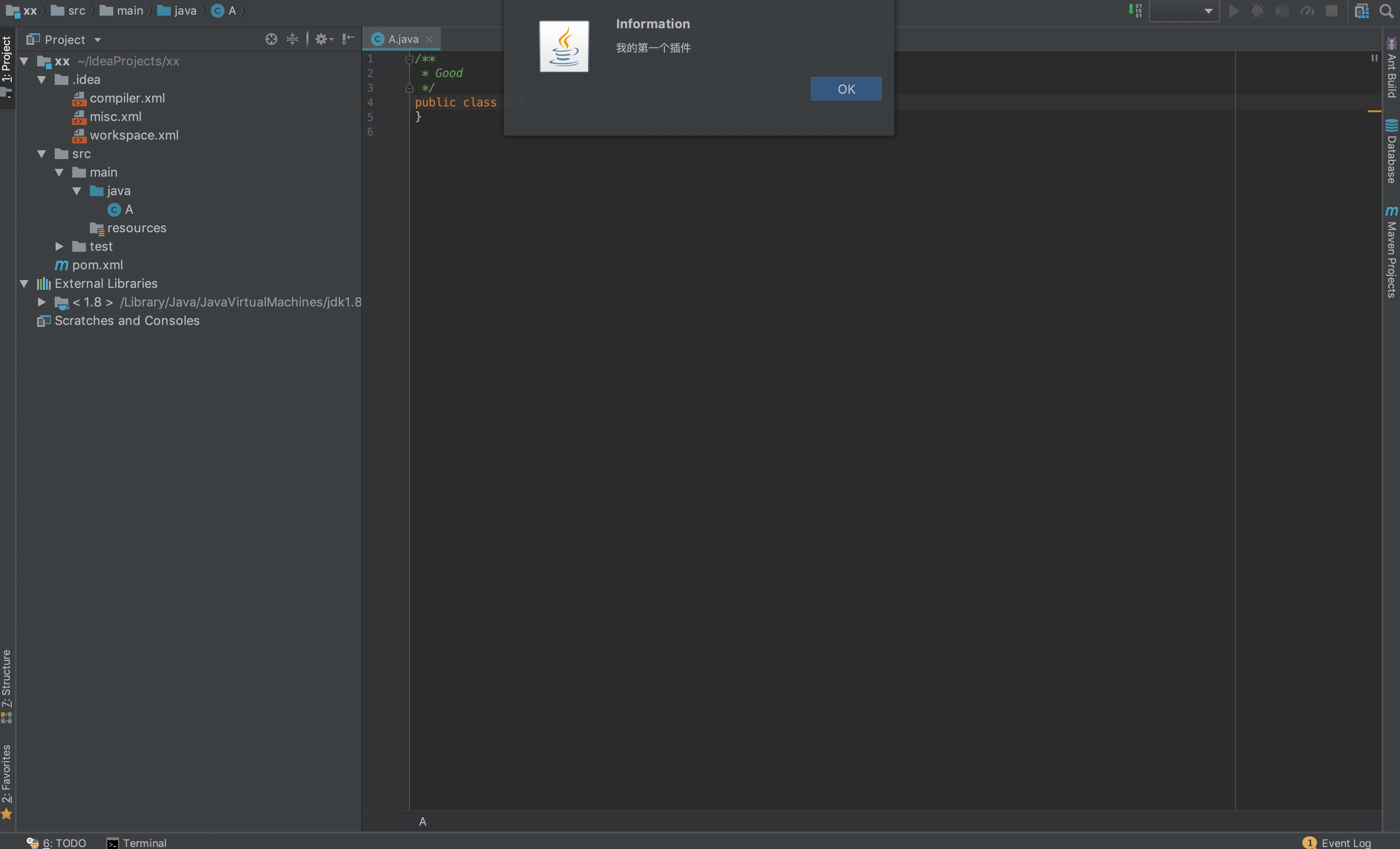Click the xx breadcrumb in navigation bar
The width and height of the screenshot is (1400, 849).
point(21,11)
